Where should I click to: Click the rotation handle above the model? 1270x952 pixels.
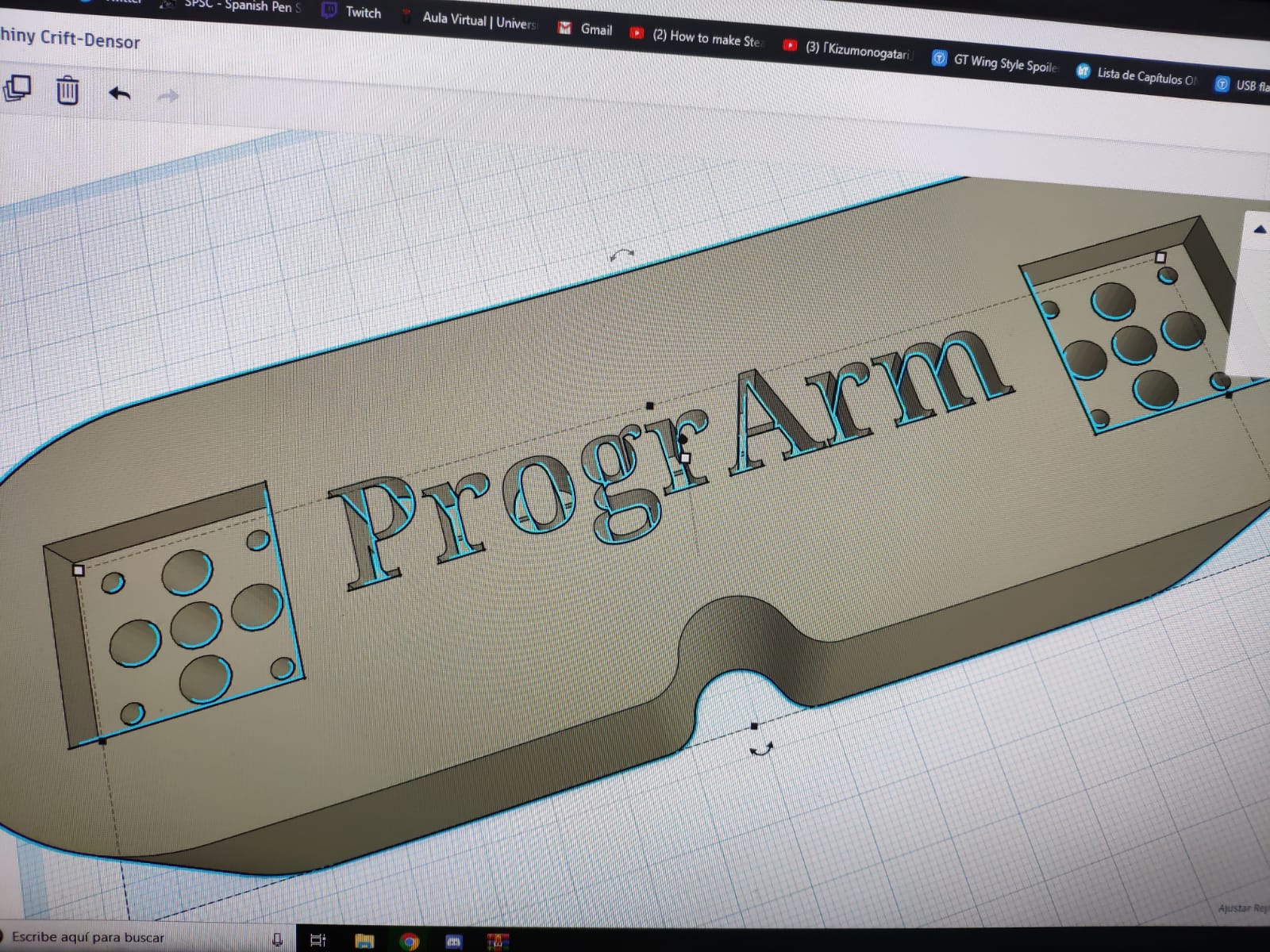(x=622, y=254)
